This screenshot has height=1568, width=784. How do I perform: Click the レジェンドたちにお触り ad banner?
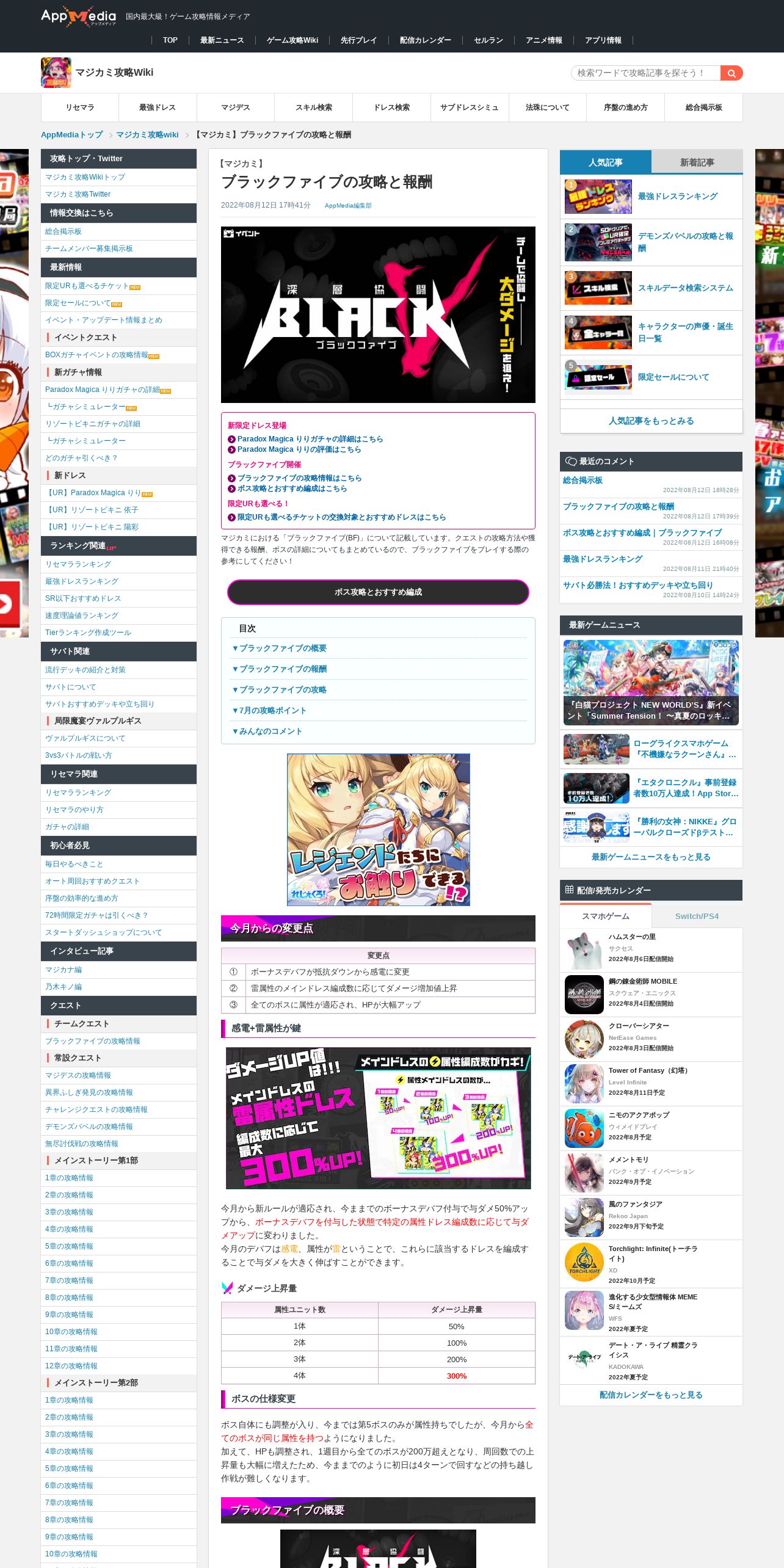pyautogui.click(x=379, y=830)
